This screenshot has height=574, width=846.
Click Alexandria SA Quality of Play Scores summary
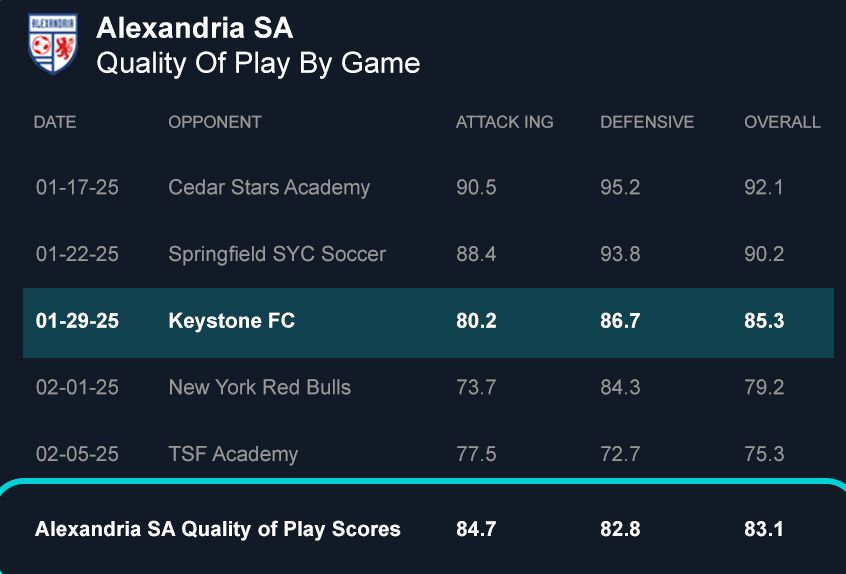[x=218, y=529]
